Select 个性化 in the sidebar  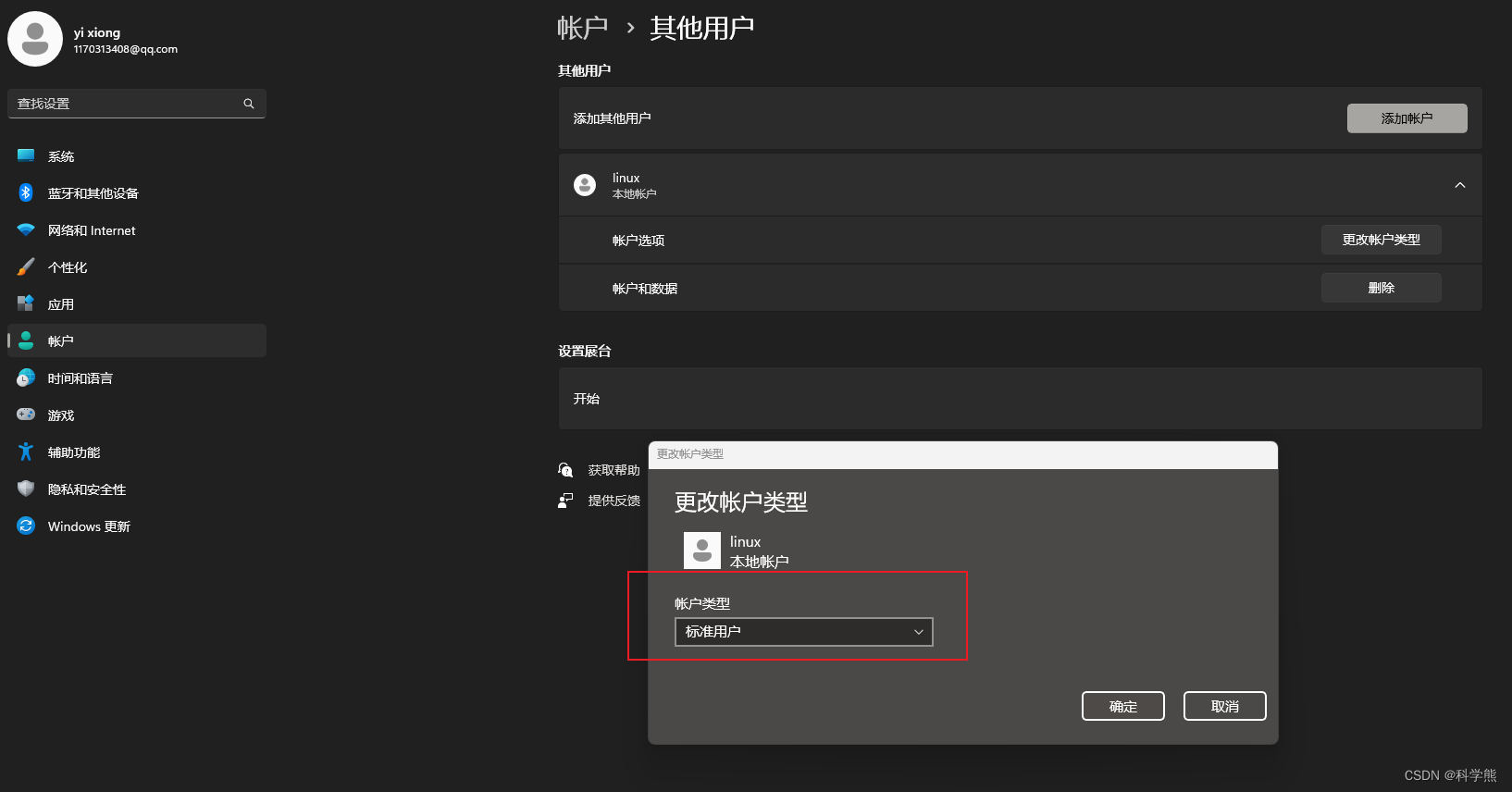click(x=137, y=267)
